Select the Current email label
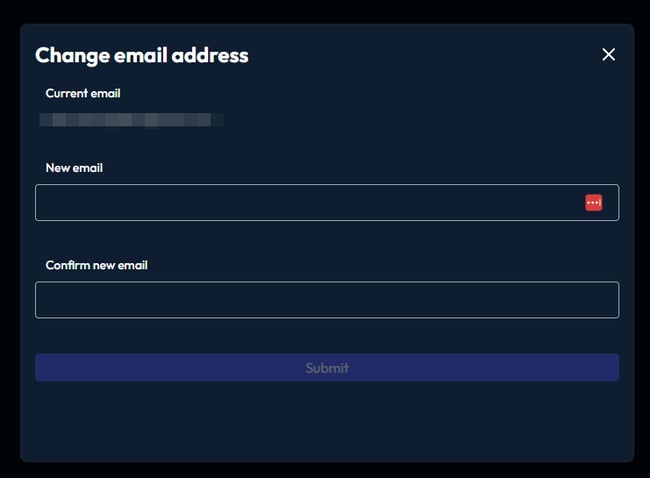Viewport: 650px width, 478px height. pos(83,93)
